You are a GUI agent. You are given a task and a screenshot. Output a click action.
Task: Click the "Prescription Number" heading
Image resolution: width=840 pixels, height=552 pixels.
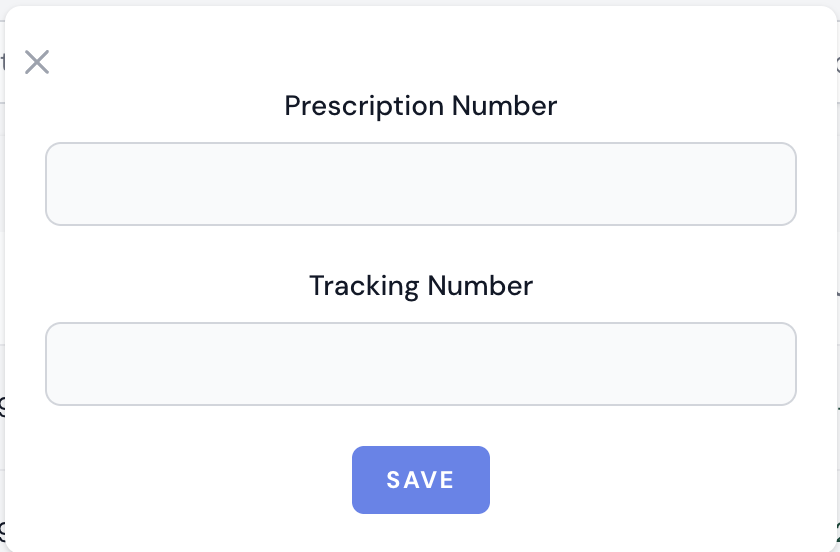(420, 105)
